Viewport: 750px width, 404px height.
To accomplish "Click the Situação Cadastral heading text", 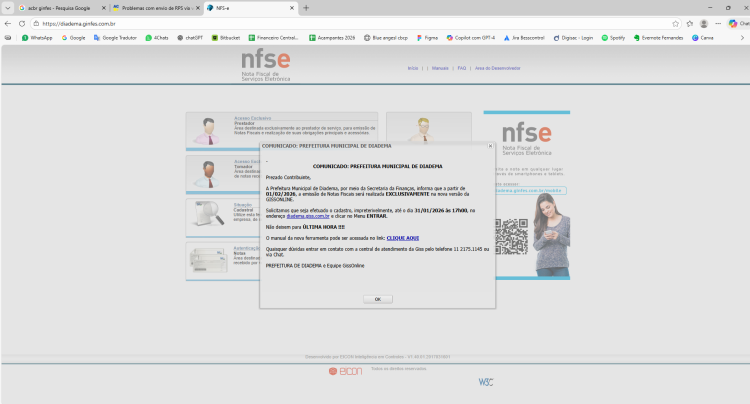I will point(243,207).
